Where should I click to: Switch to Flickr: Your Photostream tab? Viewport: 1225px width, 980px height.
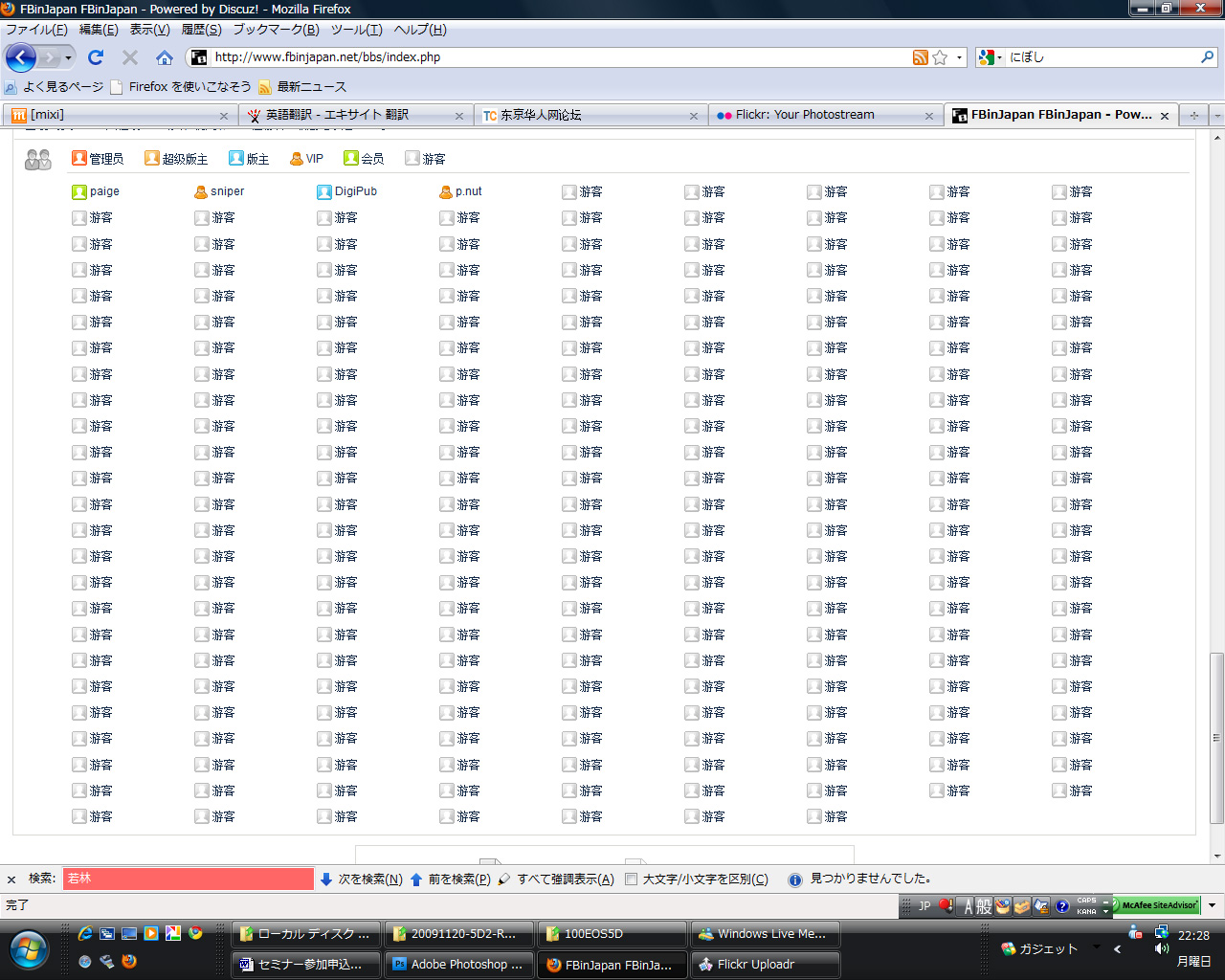pyautogui.click(x=826, y=115)
